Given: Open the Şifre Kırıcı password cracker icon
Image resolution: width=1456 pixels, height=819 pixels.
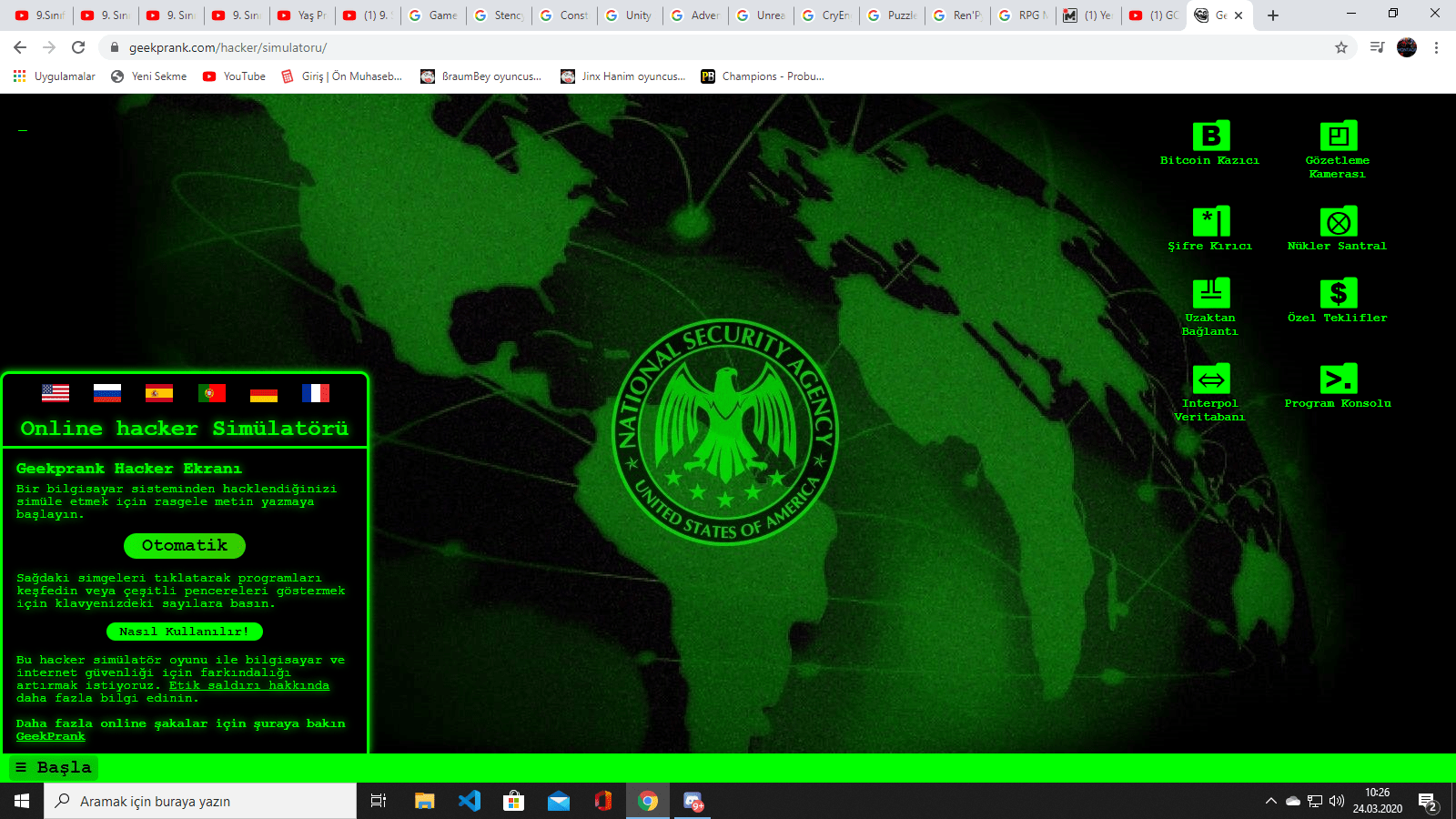Looking at the screenshot, I should click(x=1210, y=221).
